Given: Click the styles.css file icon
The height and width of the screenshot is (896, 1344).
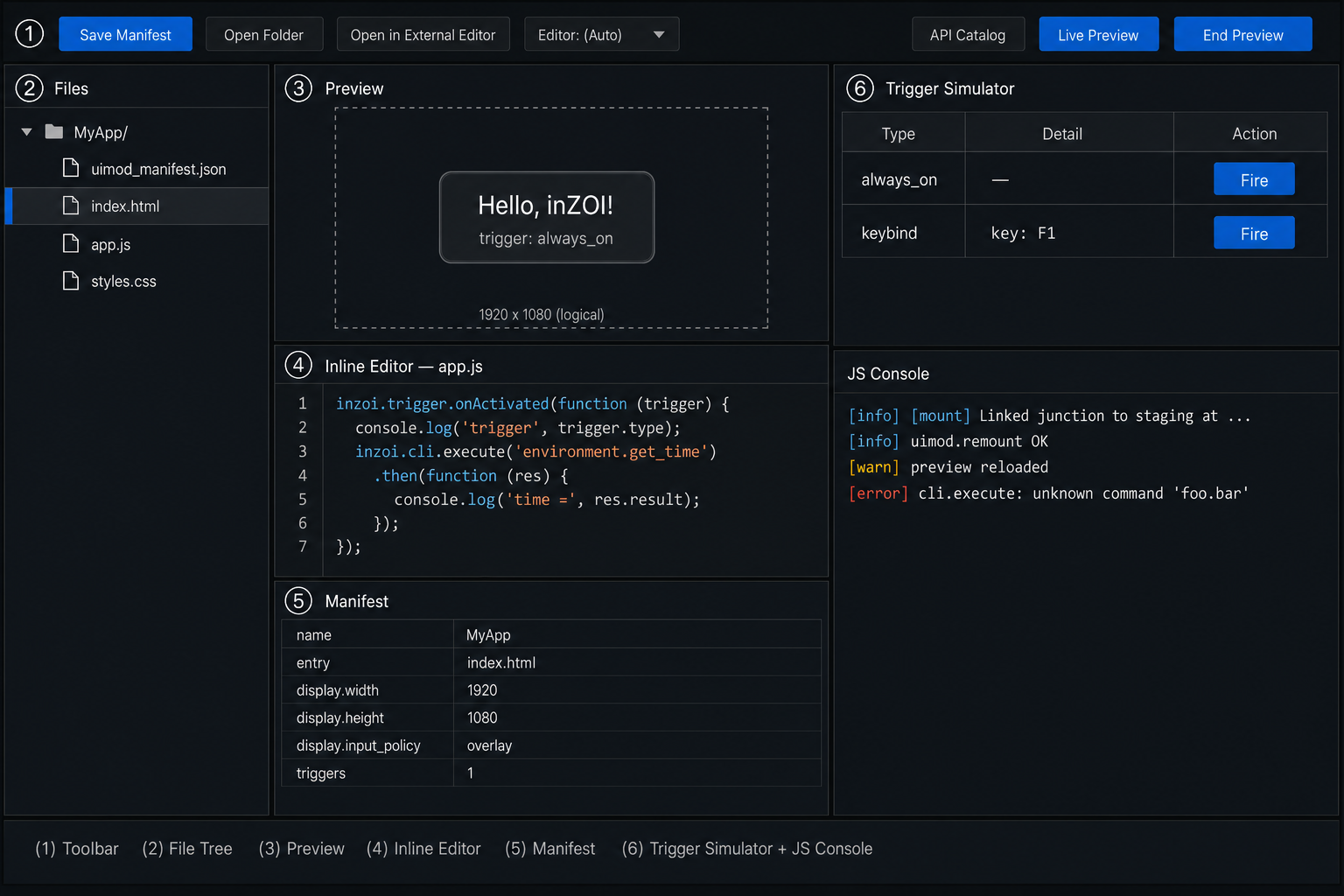Looking at the screenshot, I should [71, 281].
